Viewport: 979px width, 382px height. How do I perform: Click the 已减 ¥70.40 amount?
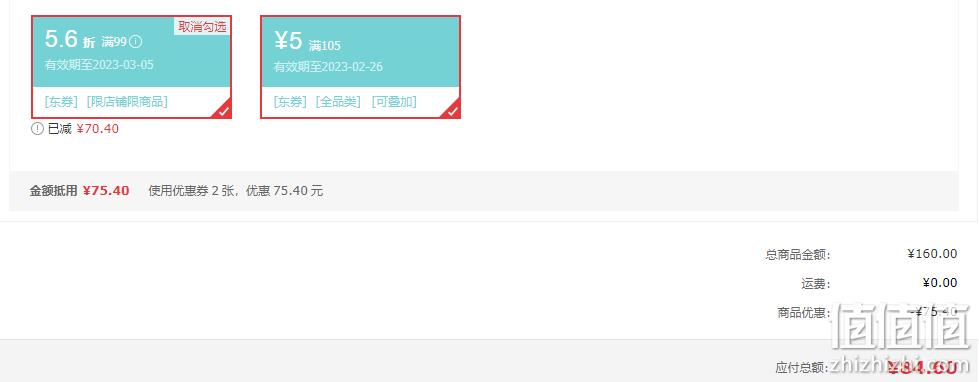point(97,129)
